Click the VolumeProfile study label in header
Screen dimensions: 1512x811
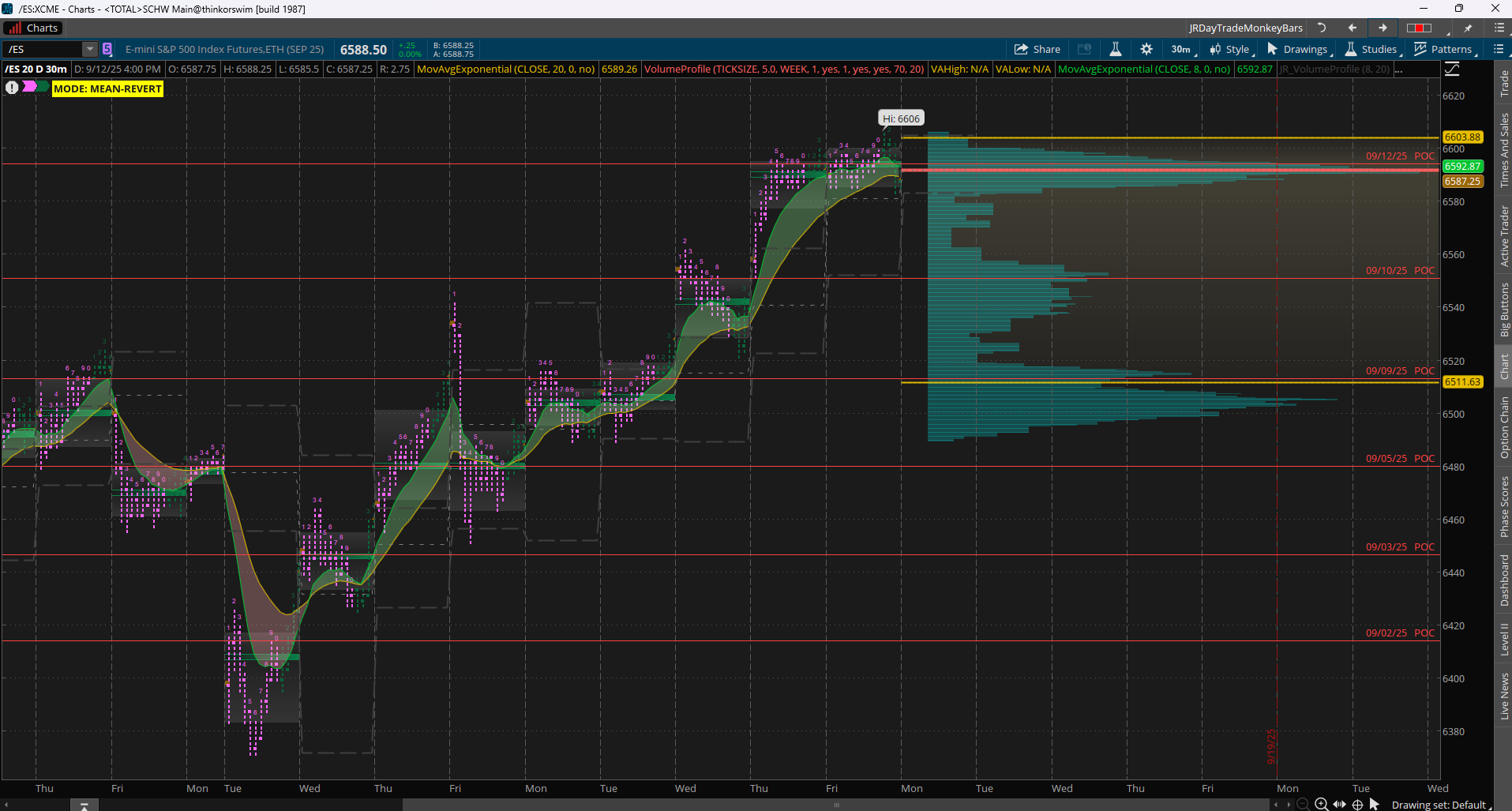point(784,69)
